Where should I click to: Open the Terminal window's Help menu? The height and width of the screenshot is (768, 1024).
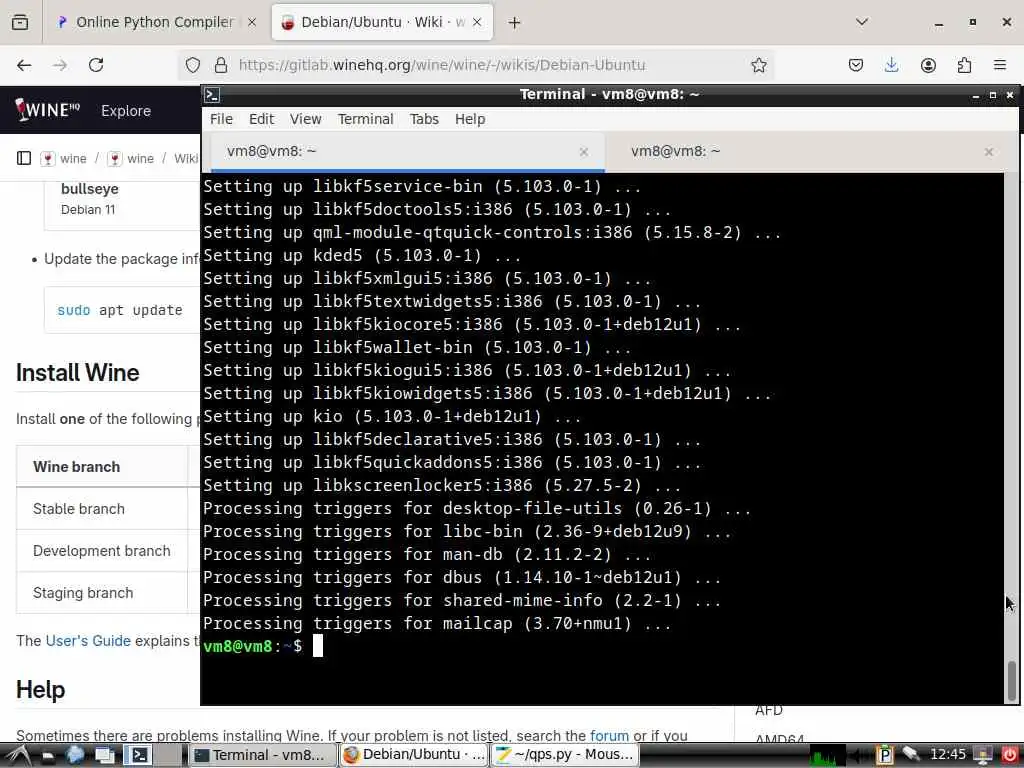[470, 119]
